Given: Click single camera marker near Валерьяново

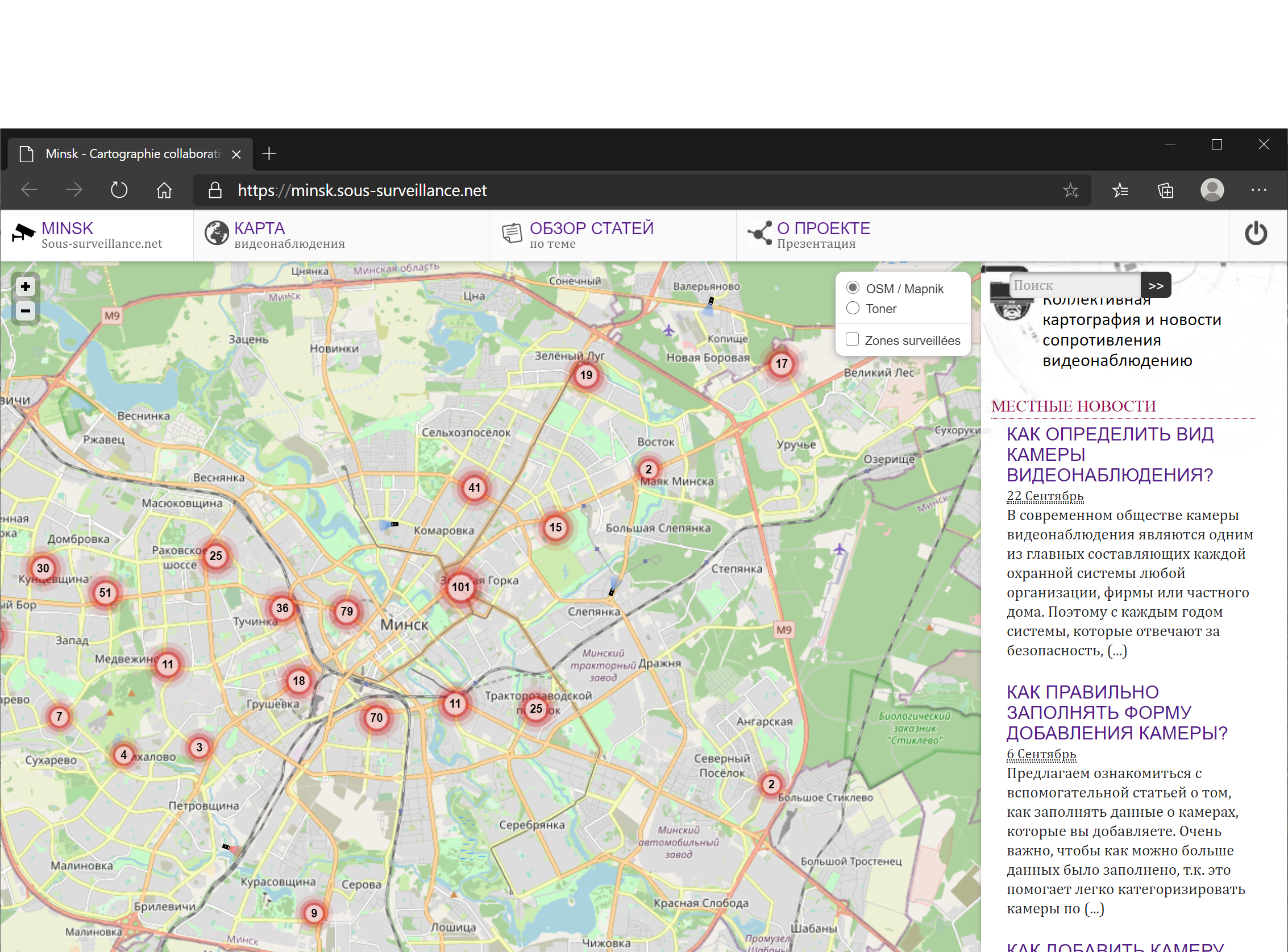Looking at the screenshot, I should (x=711, y=301).
